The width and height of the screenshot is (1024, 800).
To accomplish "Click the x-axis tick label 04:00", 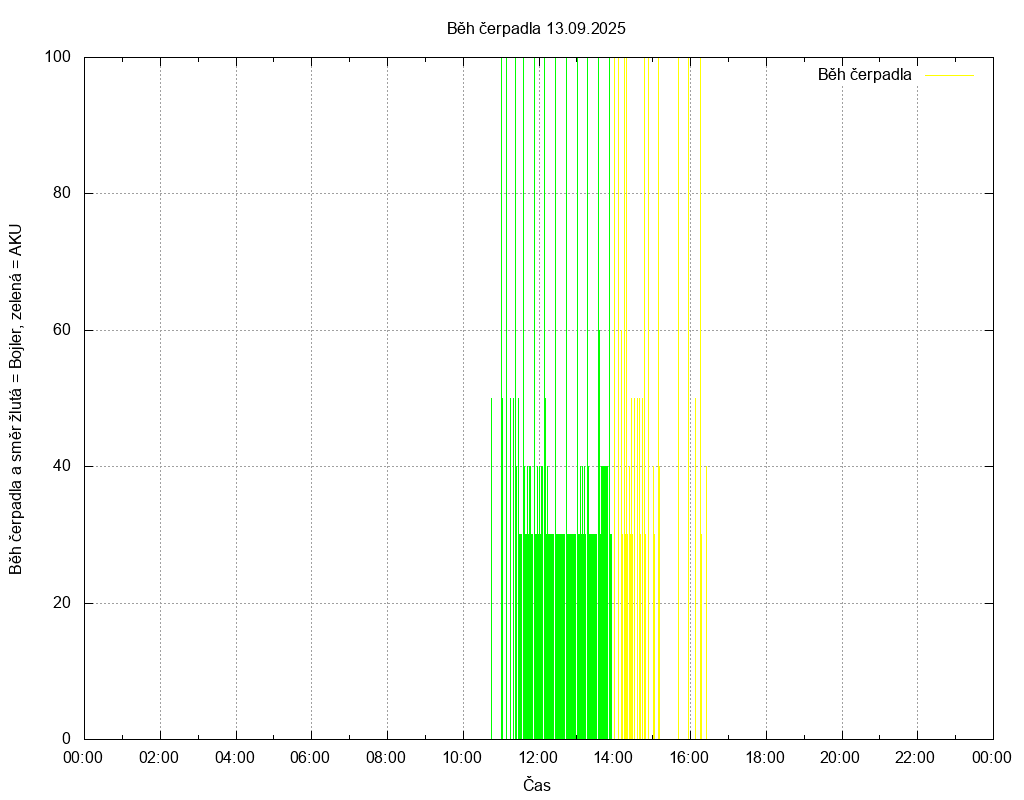I will click(234, 758).
